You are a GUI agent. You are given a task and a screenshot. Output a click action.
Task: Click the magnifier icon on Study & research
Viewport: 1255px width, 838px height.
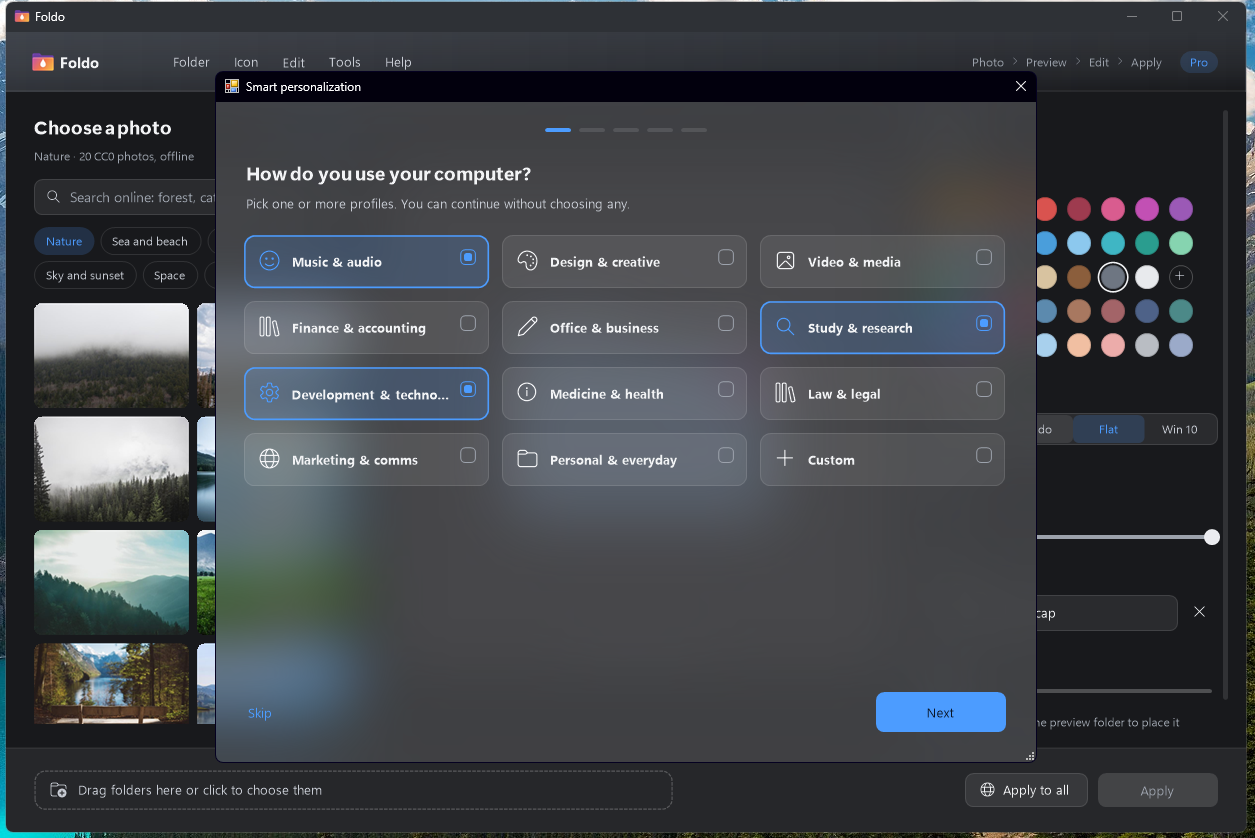click(785, 327)
